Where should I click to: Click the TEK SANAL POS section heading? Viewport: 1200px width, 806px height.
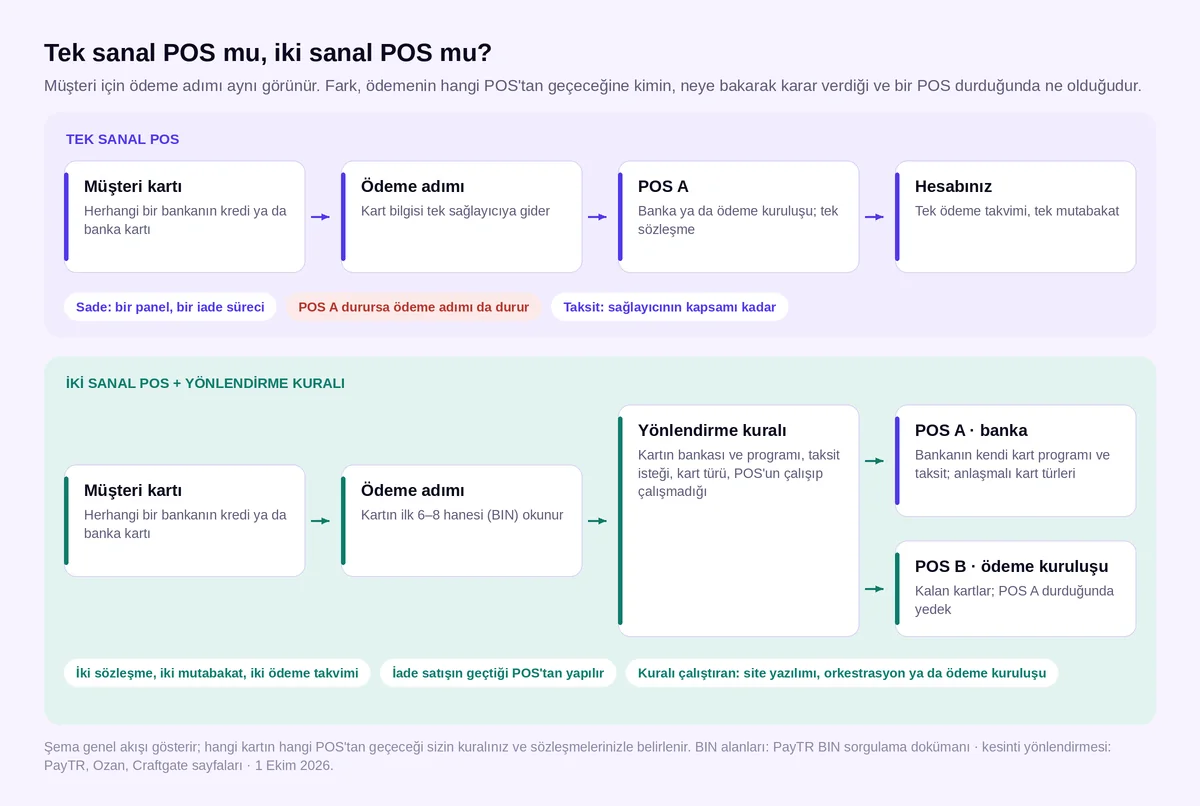[x=123, y=139]
